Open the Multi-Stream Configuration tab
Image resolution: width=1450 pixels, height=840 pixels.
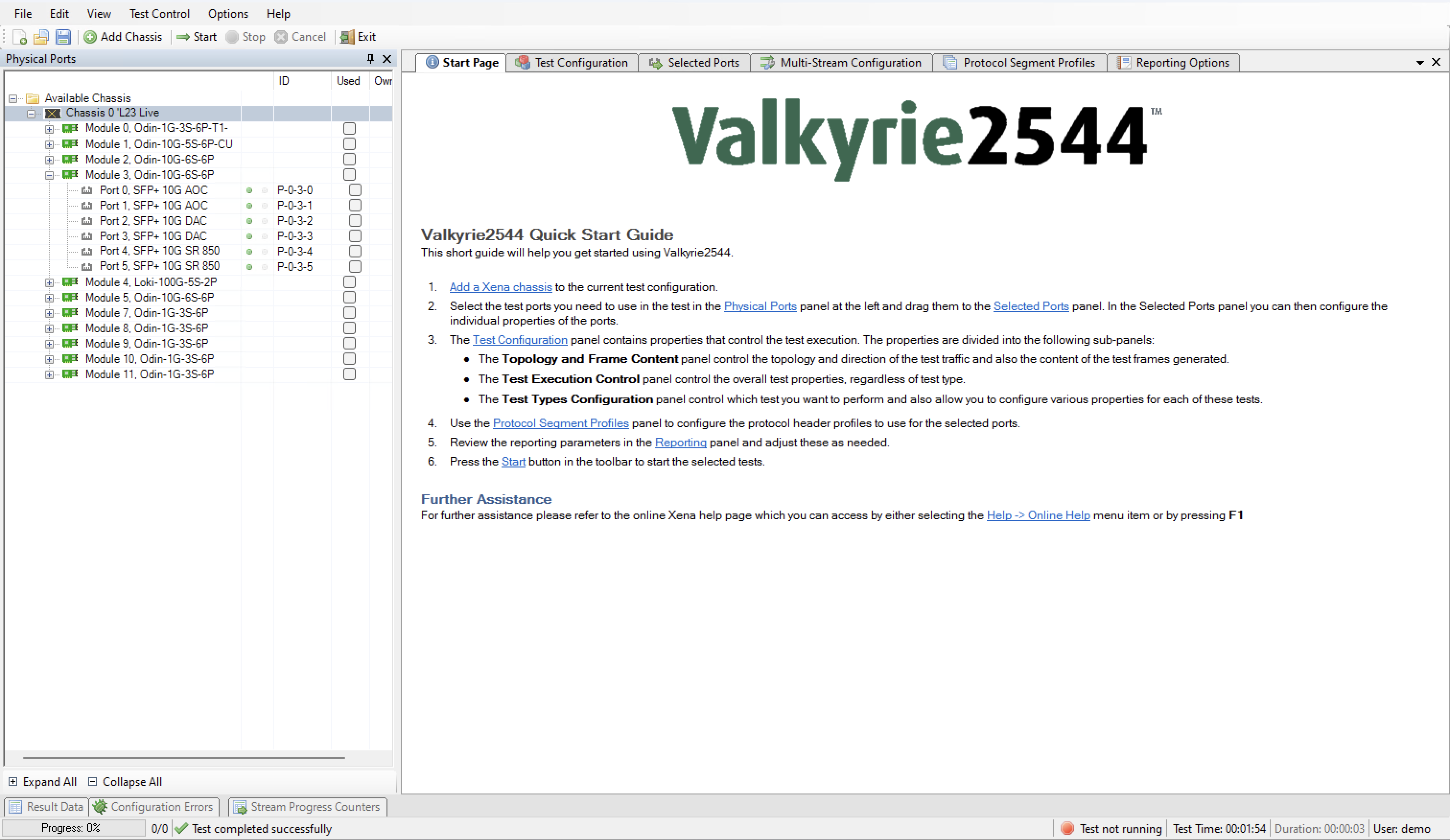click(841, 62)
